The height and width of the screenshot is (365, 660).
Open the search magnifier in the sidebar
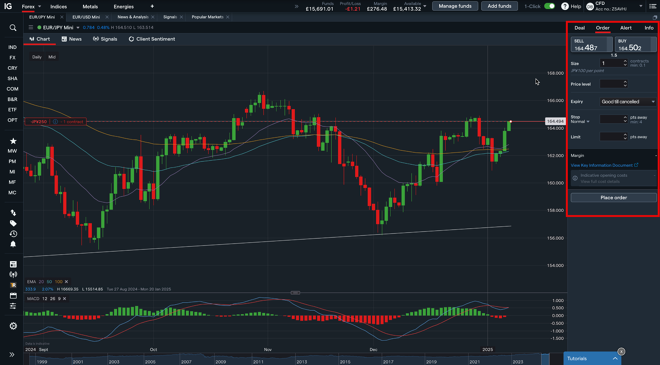pos(13,28)
